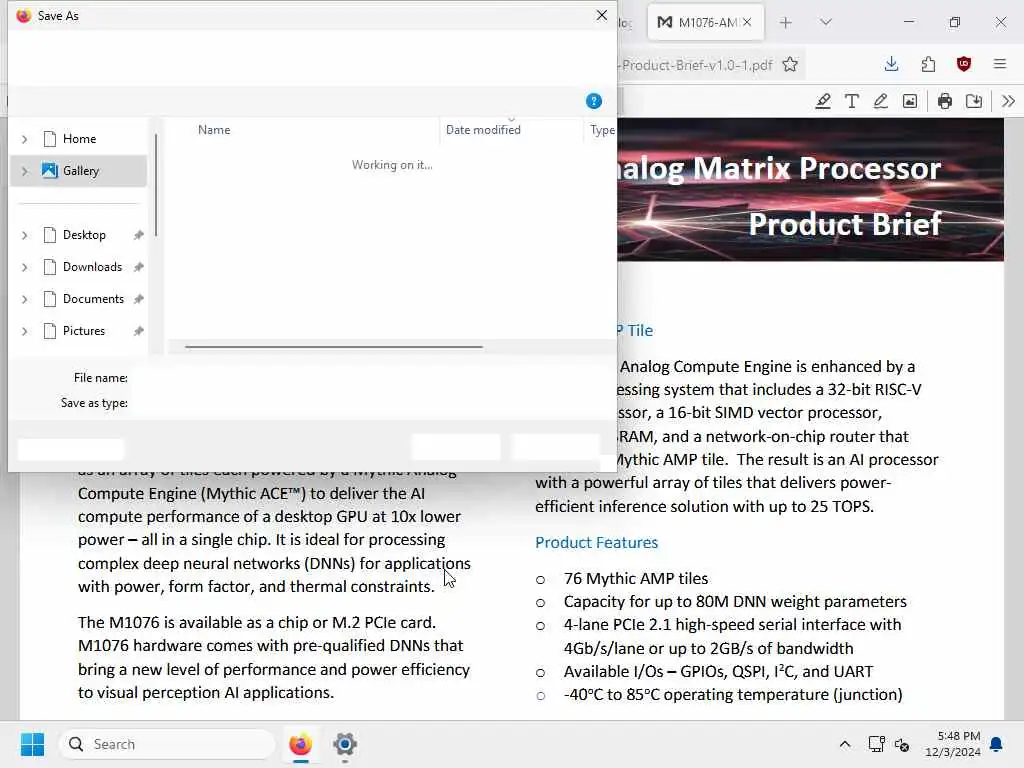Click the Downloads pin icon
1024x768 pixels.
click(138, 267)
